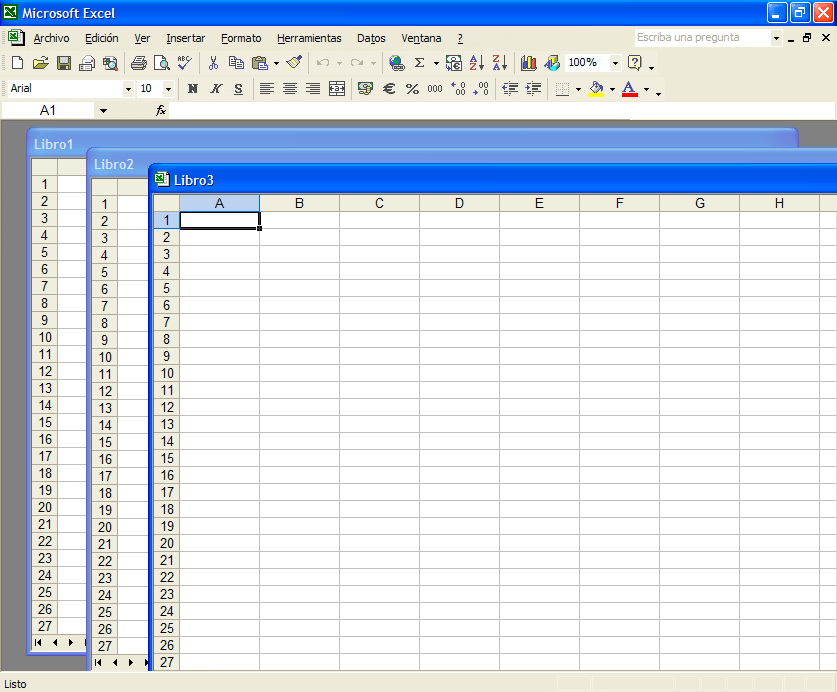Image resolution: width=837 pixels, height=692 pixels.
Task: Align text right
Action: tap(313, 89)
